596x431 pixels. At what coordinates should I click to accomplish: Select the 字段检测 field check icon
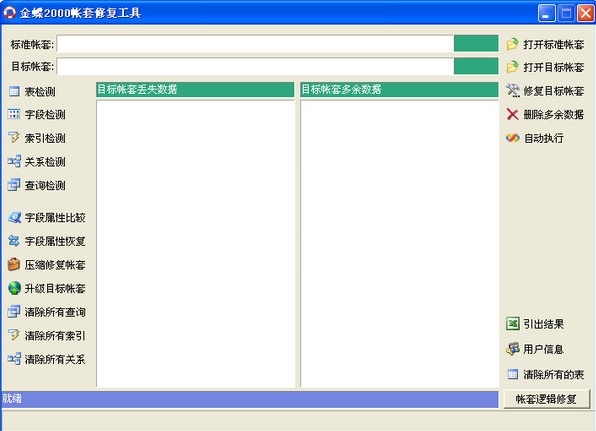[x=14, y=114]
